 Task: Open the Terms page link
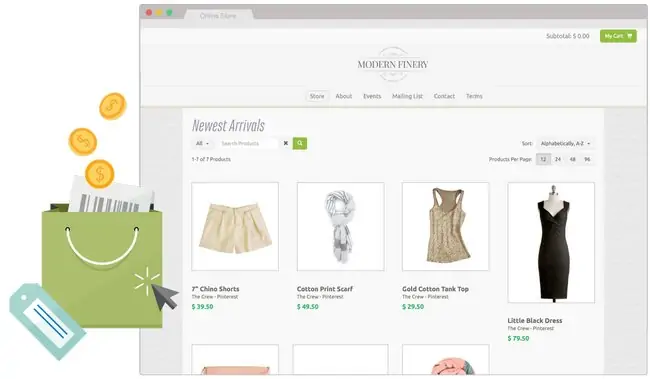coord(474,96)
